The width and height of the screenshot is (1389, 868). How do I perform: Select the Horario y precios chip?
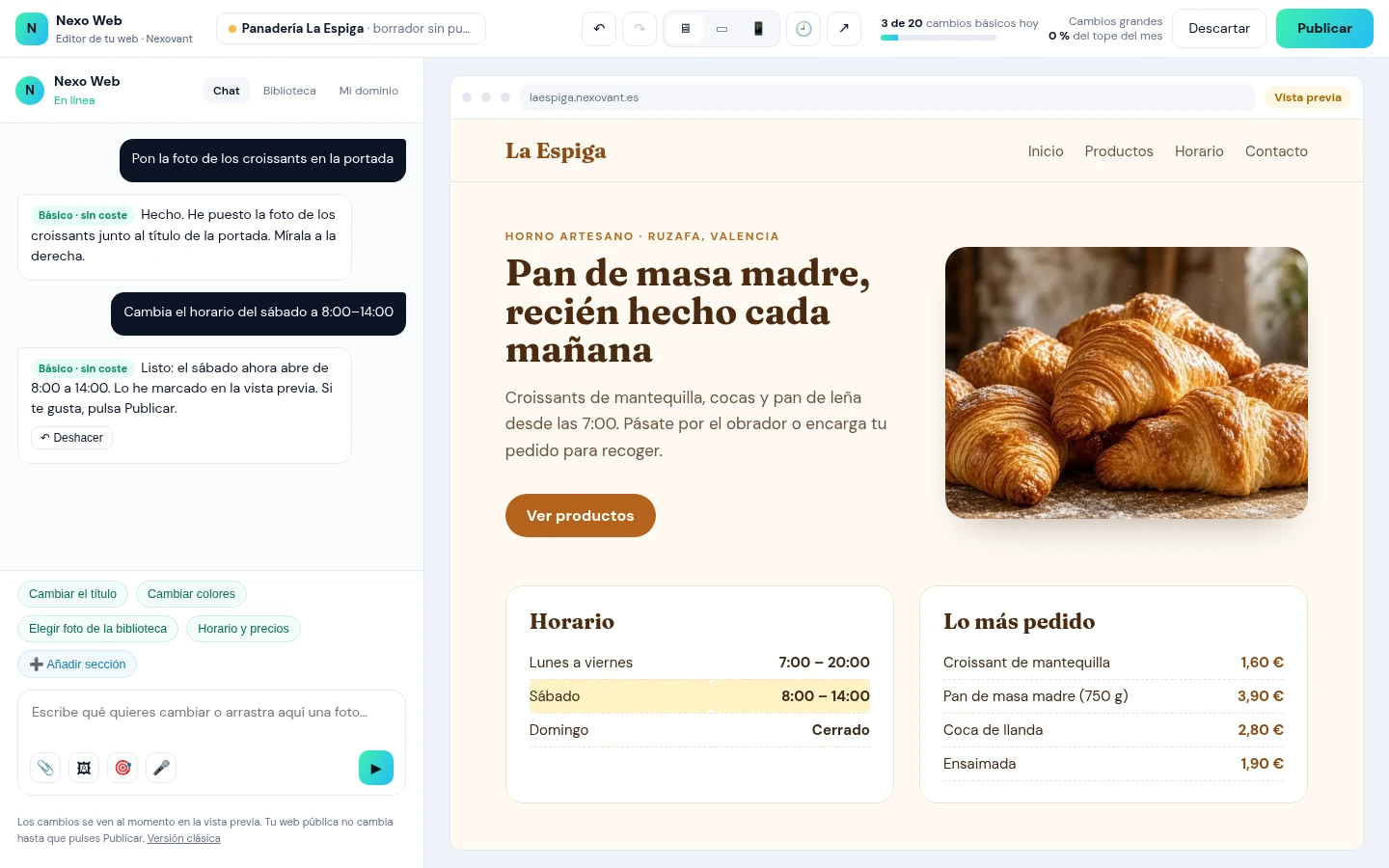point(243,629)
